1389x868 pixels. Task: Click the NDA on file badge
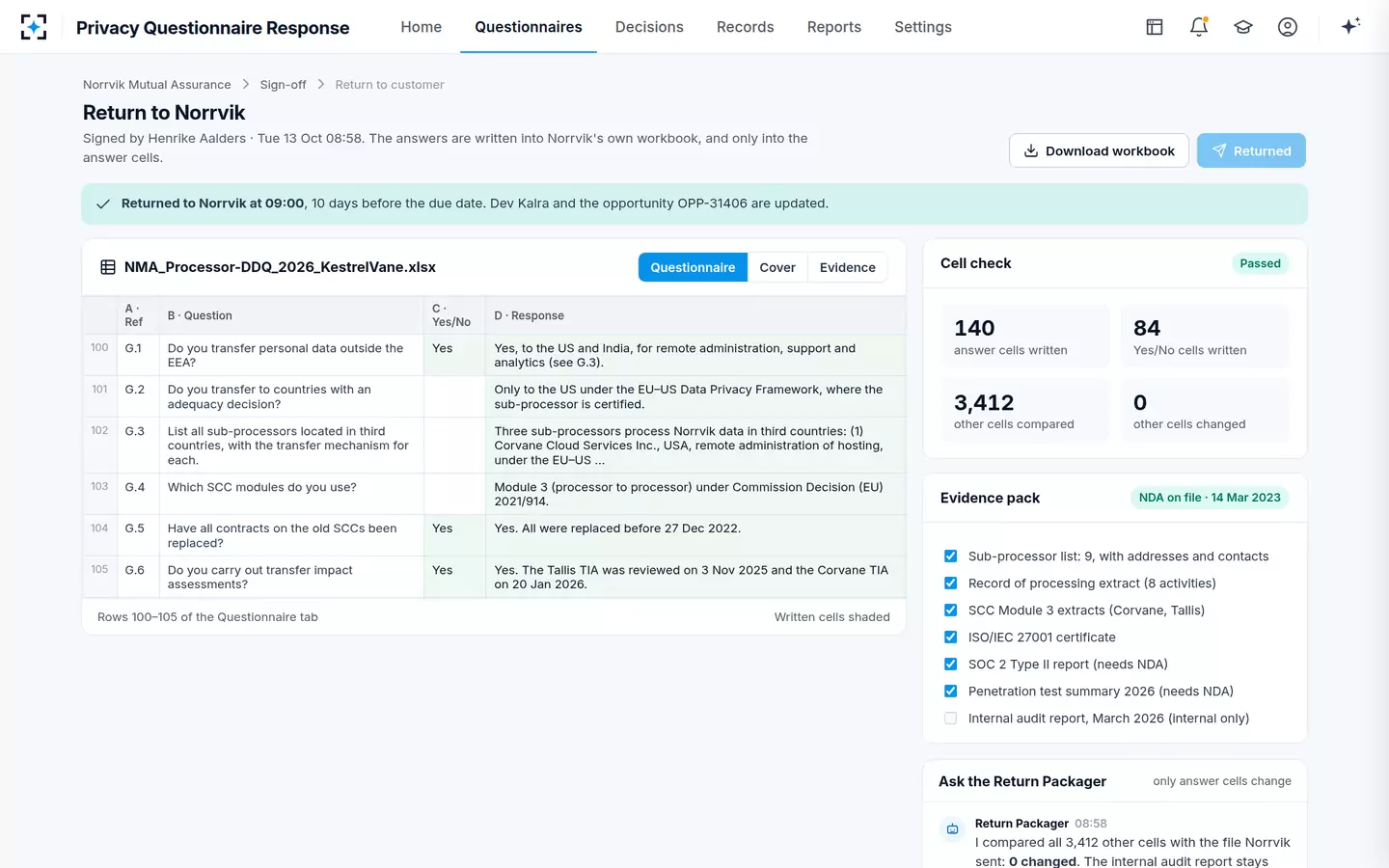tap(1210, 498)
